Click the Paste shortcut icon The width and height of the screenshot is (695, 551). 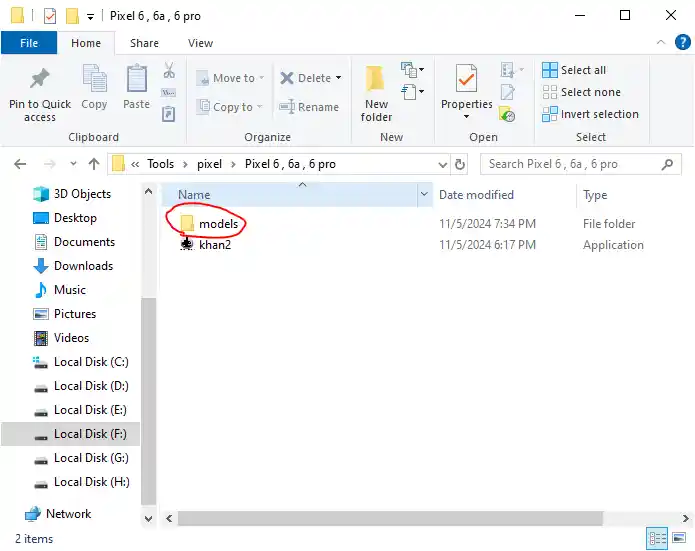168,114
